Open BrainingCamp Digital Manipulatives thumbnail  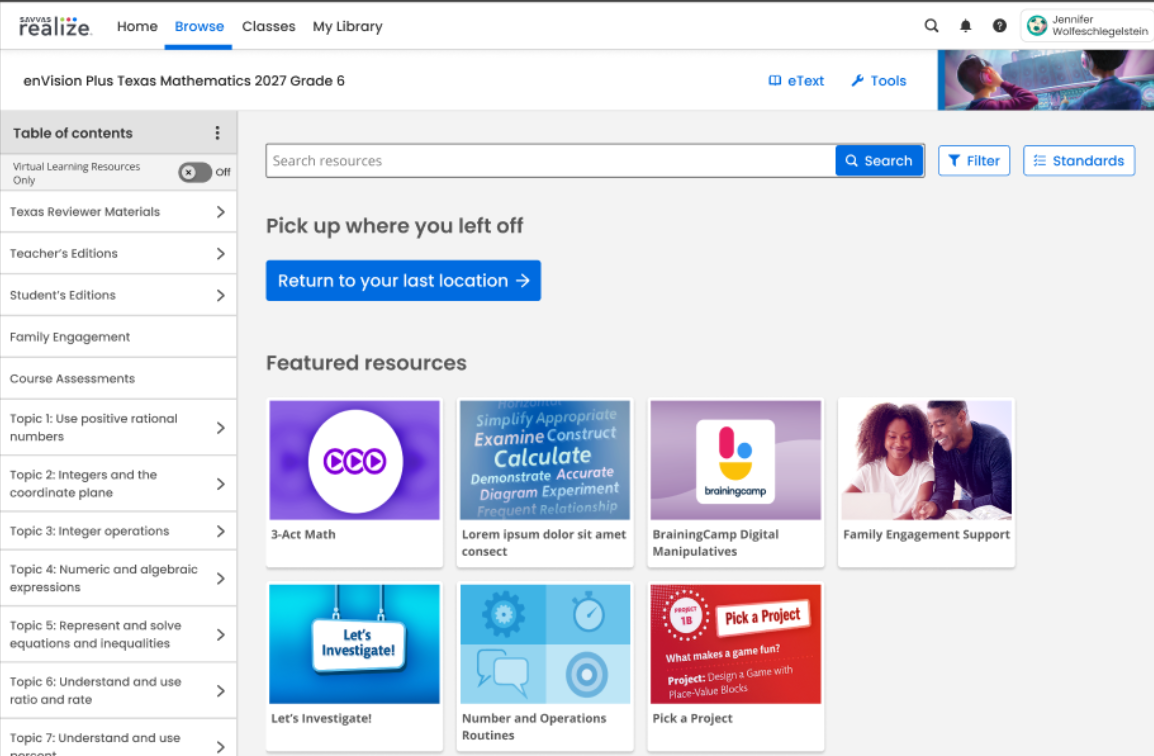(736, 460)
